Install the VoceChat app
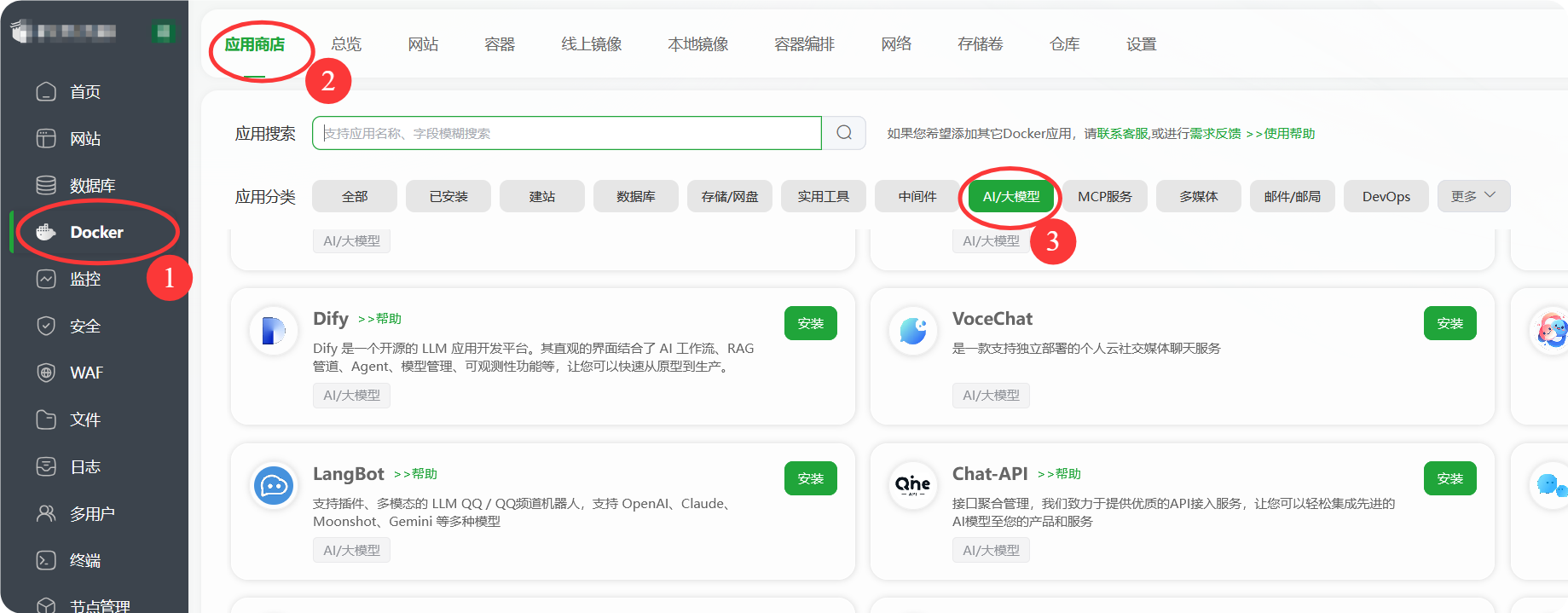1568x613 pixels. pos(1450,323)
